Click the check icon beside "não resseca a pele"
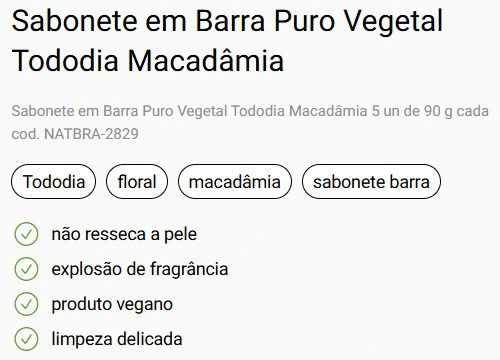 pos(26,234)
